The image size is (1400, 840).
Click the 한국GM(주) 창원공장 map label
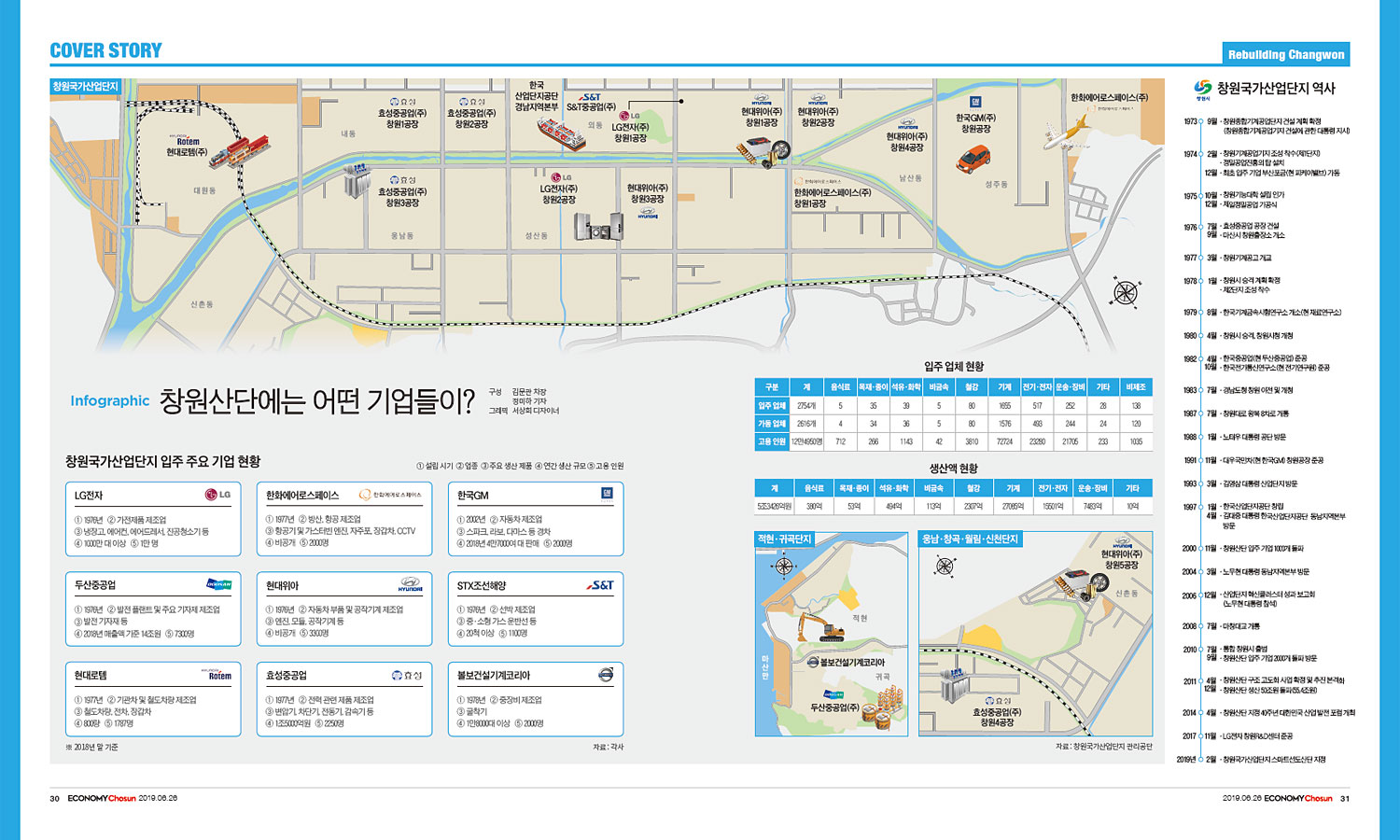coord(975,123)
